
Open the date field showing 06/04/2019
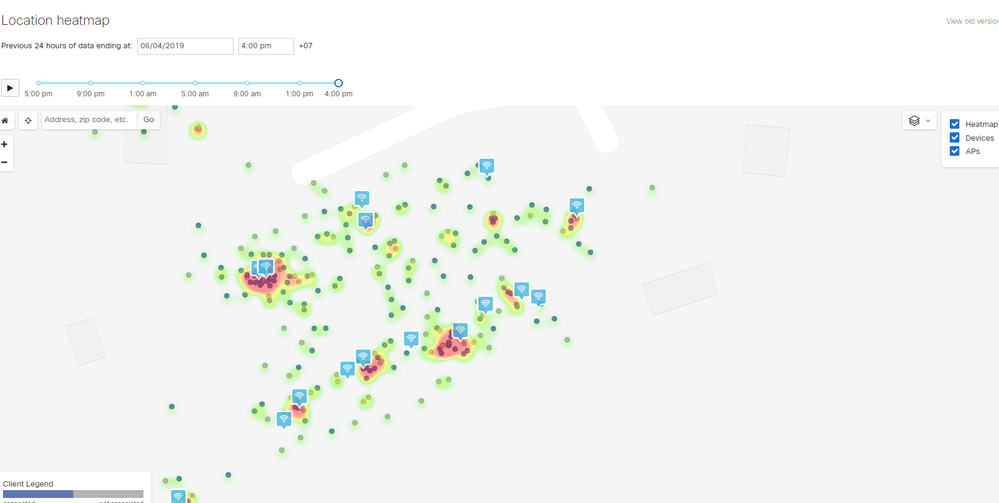185,46
